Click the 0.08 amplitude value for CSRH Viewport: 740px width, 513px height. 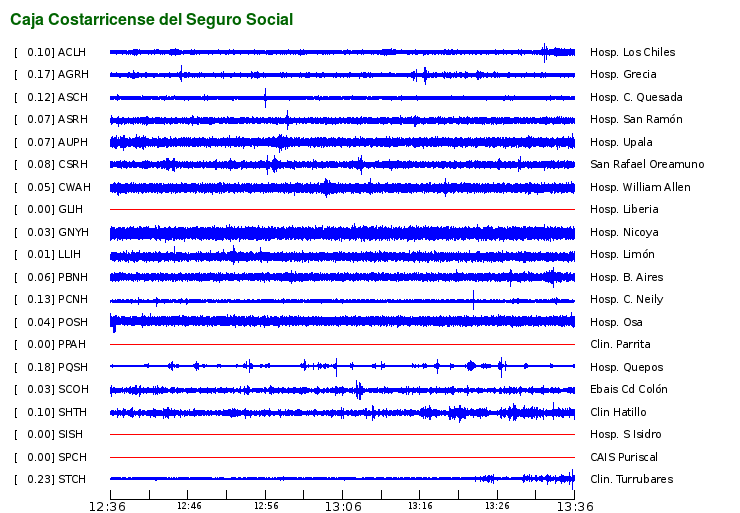(39, 165)
